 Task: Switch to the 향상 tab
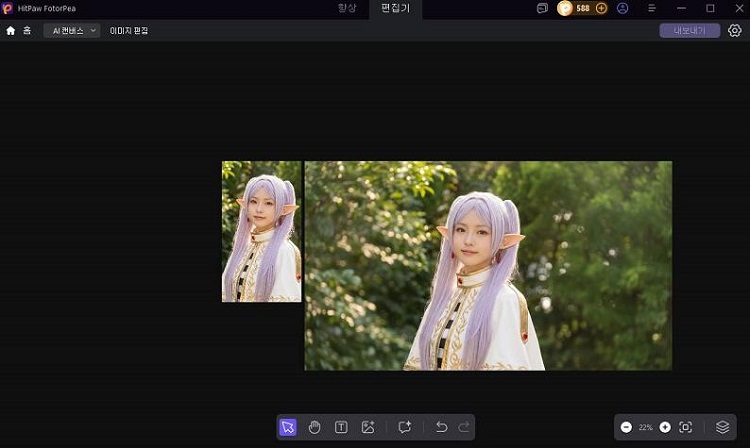[x=347, y=8]
